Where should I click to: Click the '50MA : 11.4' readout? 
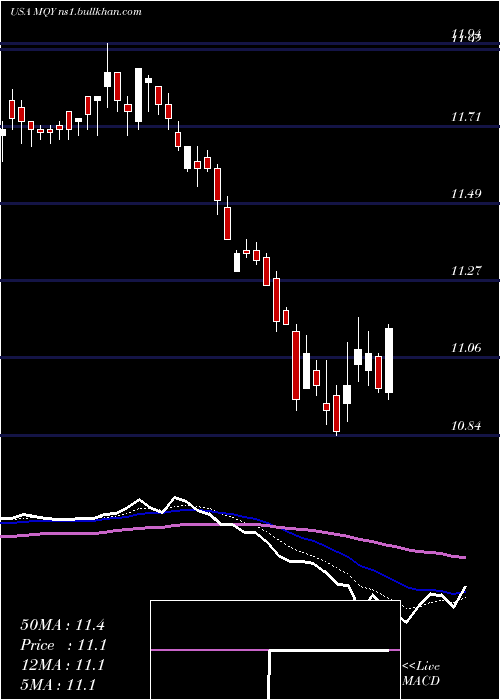(x=62, y=625)
